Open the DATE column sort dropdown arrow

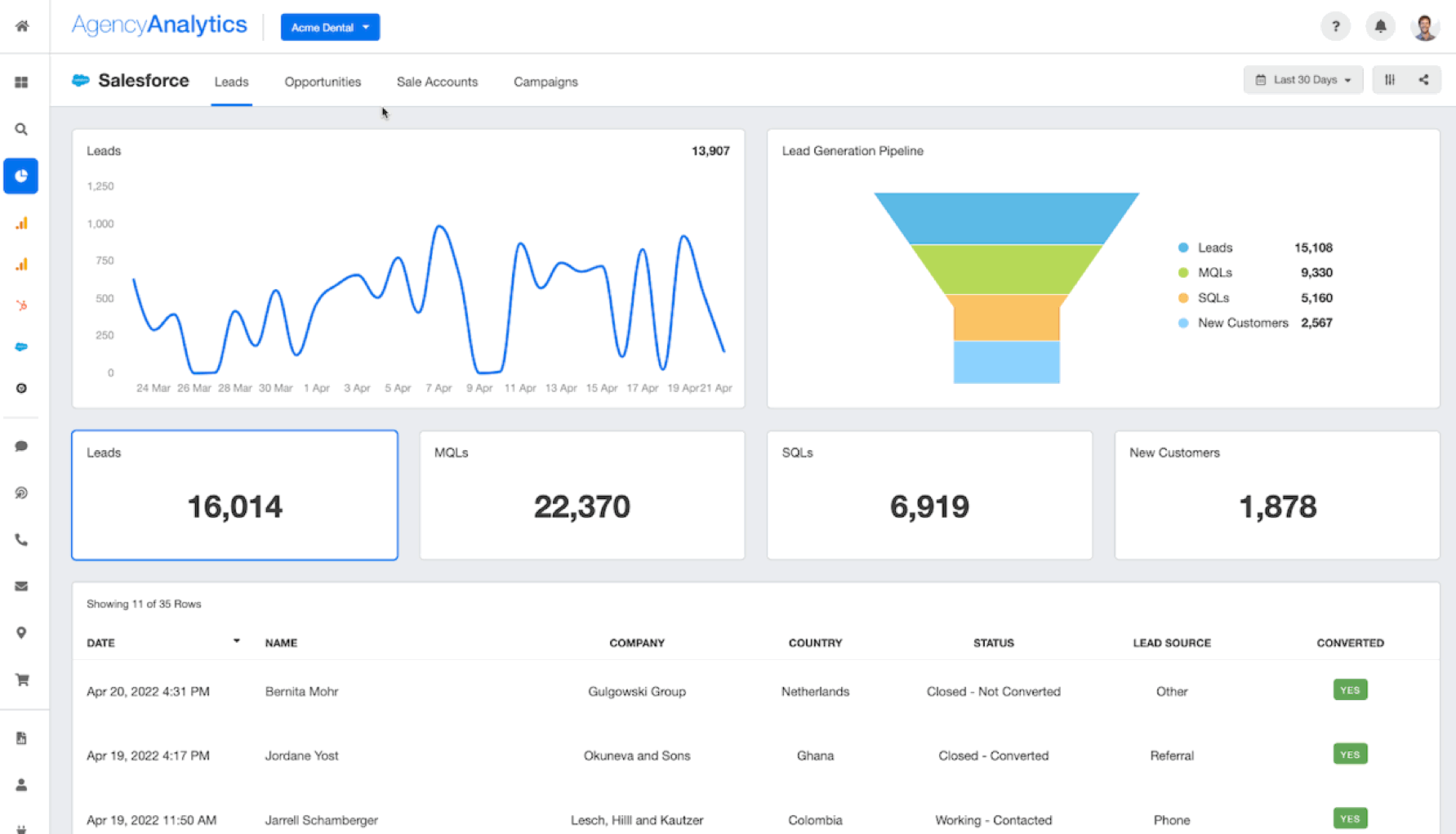237,642
